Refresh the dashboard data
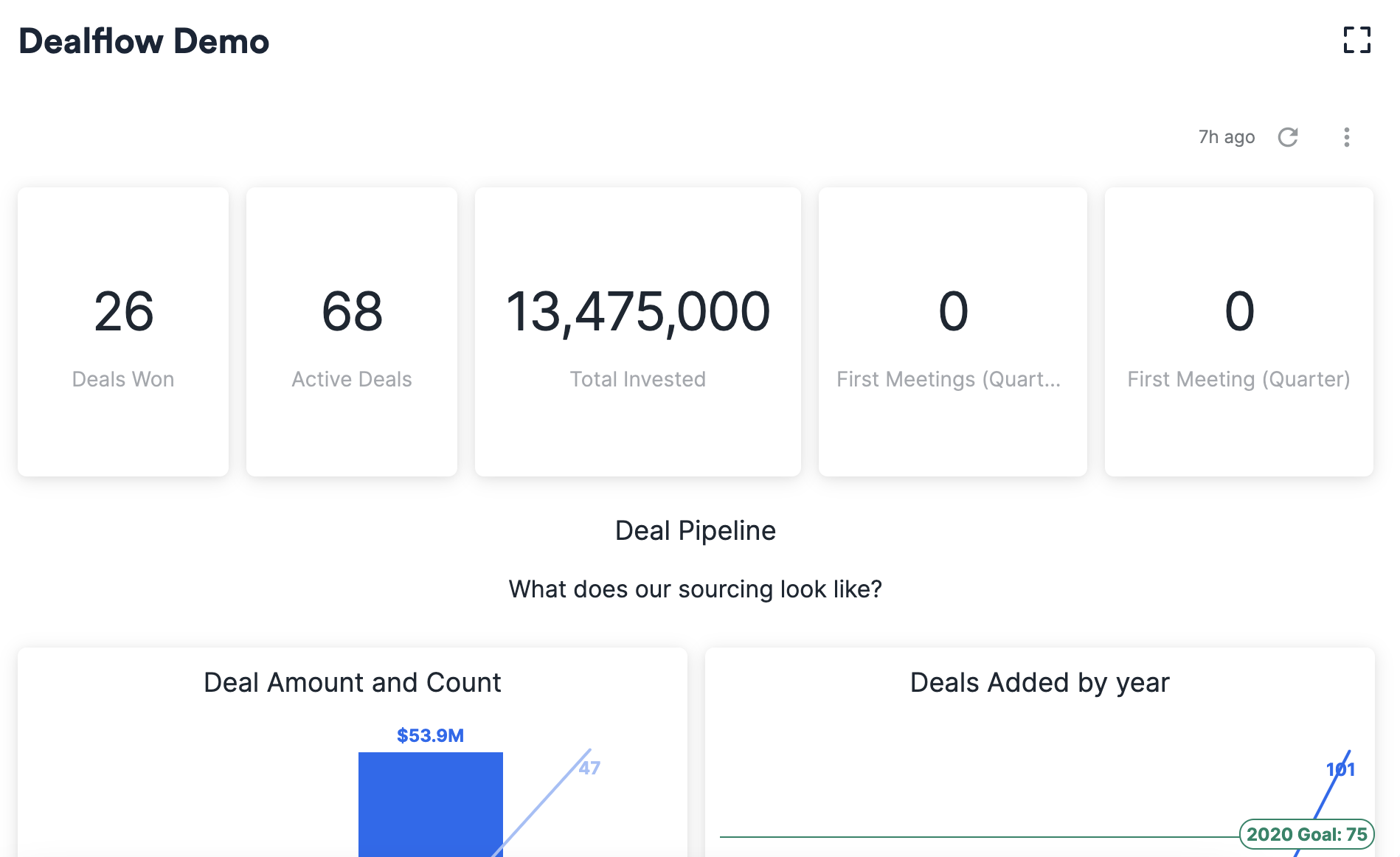 click(x=1289, y=137)
